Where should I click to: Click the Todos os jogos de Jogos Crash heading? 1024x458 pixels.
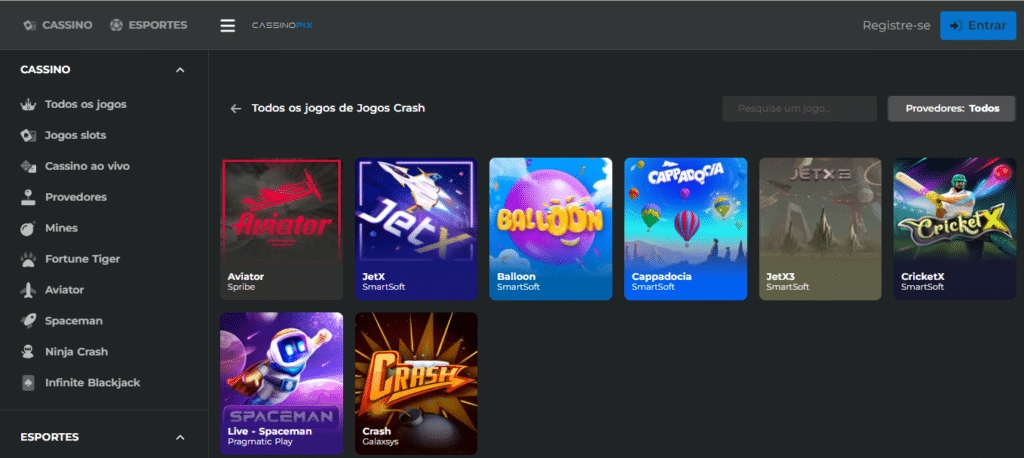tap(338, 108)
